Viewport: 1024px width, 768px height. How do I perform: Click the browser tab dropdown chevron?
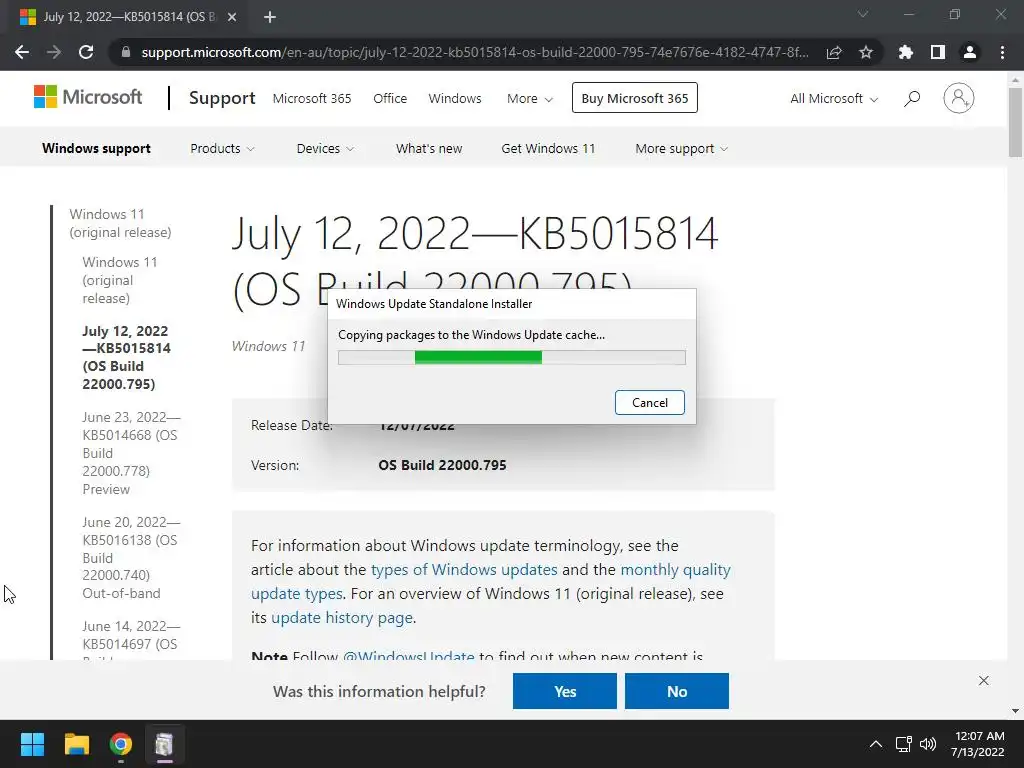pyautogui.click(x=863, y=14)
